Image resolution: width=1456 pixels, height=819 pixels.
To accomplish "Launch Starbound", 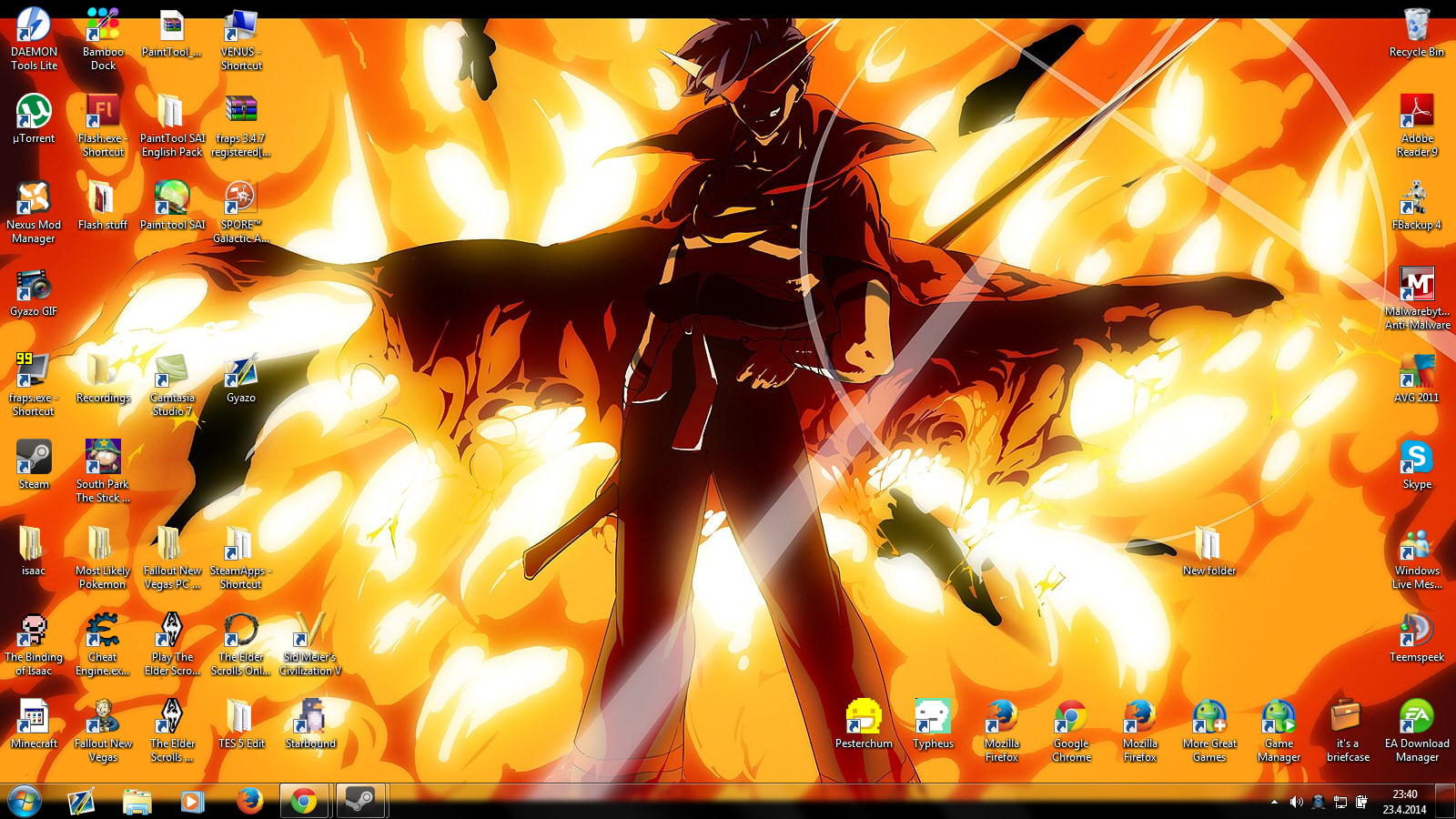I will [310, 724].
